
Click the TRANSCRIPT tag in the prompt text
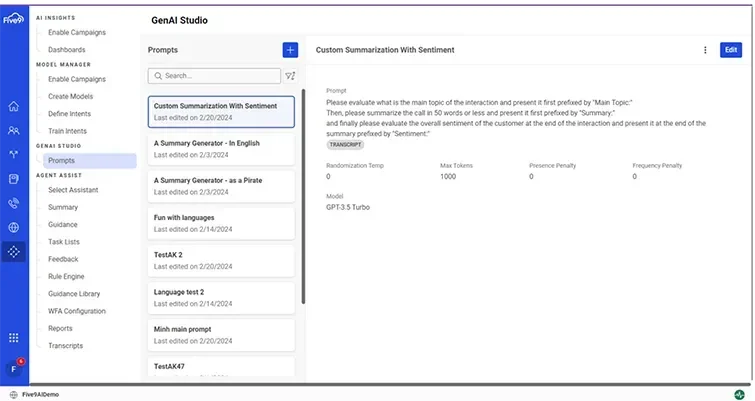click(344, 144)
